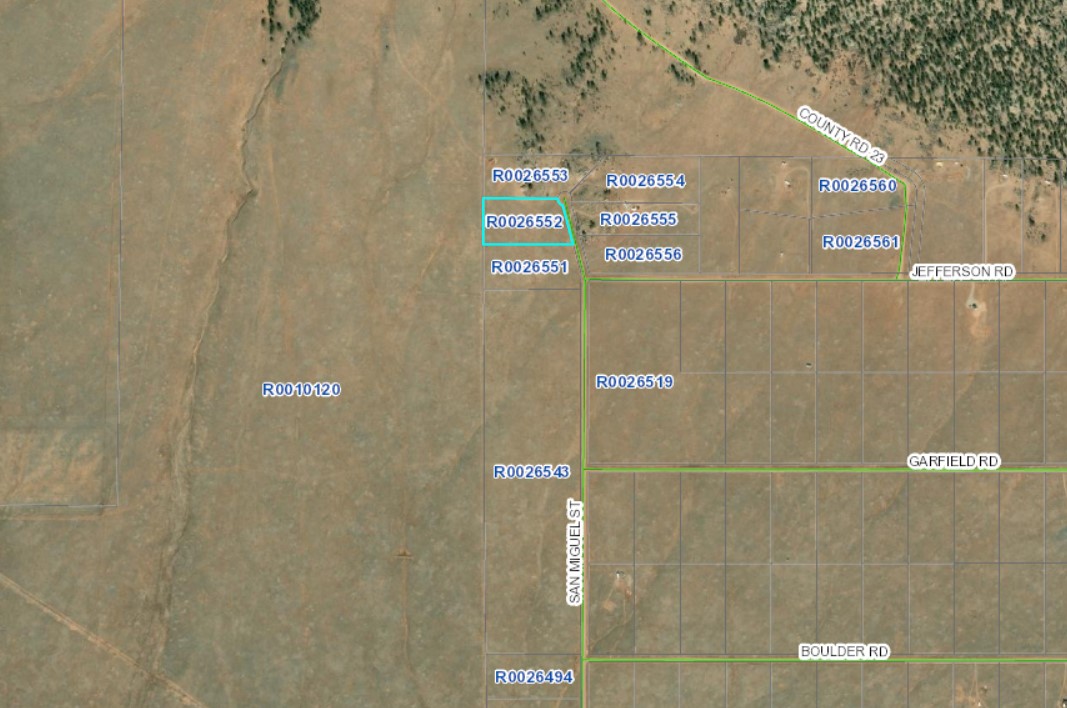Click the Boulder Rd label
This screenshot has height=708, width=1067.
(844, 651)
